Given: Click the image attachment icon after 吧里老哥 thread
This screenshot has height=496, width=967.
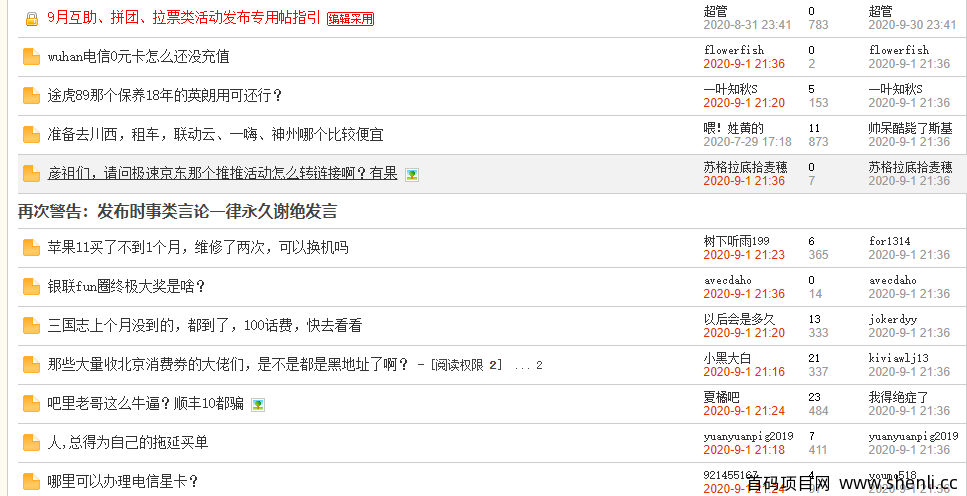Looking at the screenshot, I should tap(258, 404).
